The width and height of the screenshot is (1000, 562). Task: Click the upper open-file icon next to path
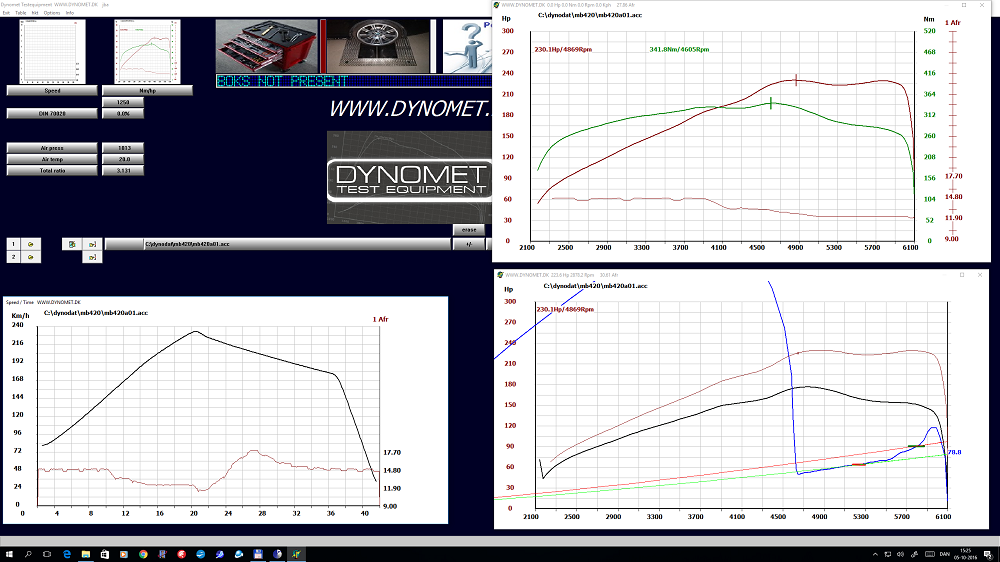tap(92, 244)
